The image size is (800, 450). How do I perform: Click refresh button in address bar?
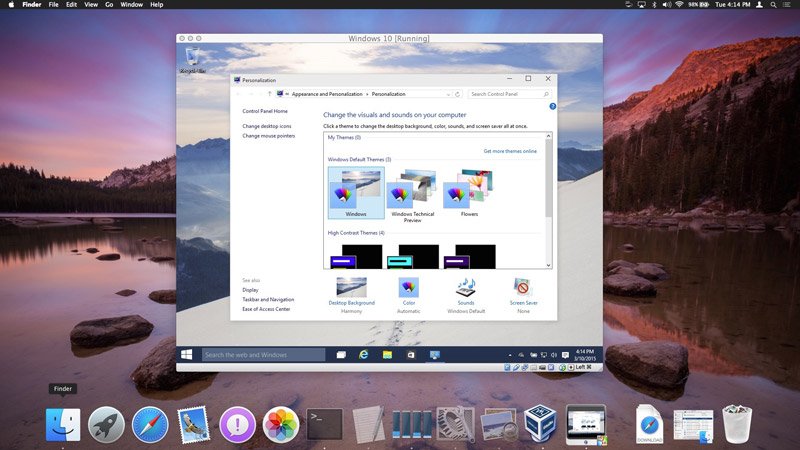pyautogui.click(x=458, y=94)
